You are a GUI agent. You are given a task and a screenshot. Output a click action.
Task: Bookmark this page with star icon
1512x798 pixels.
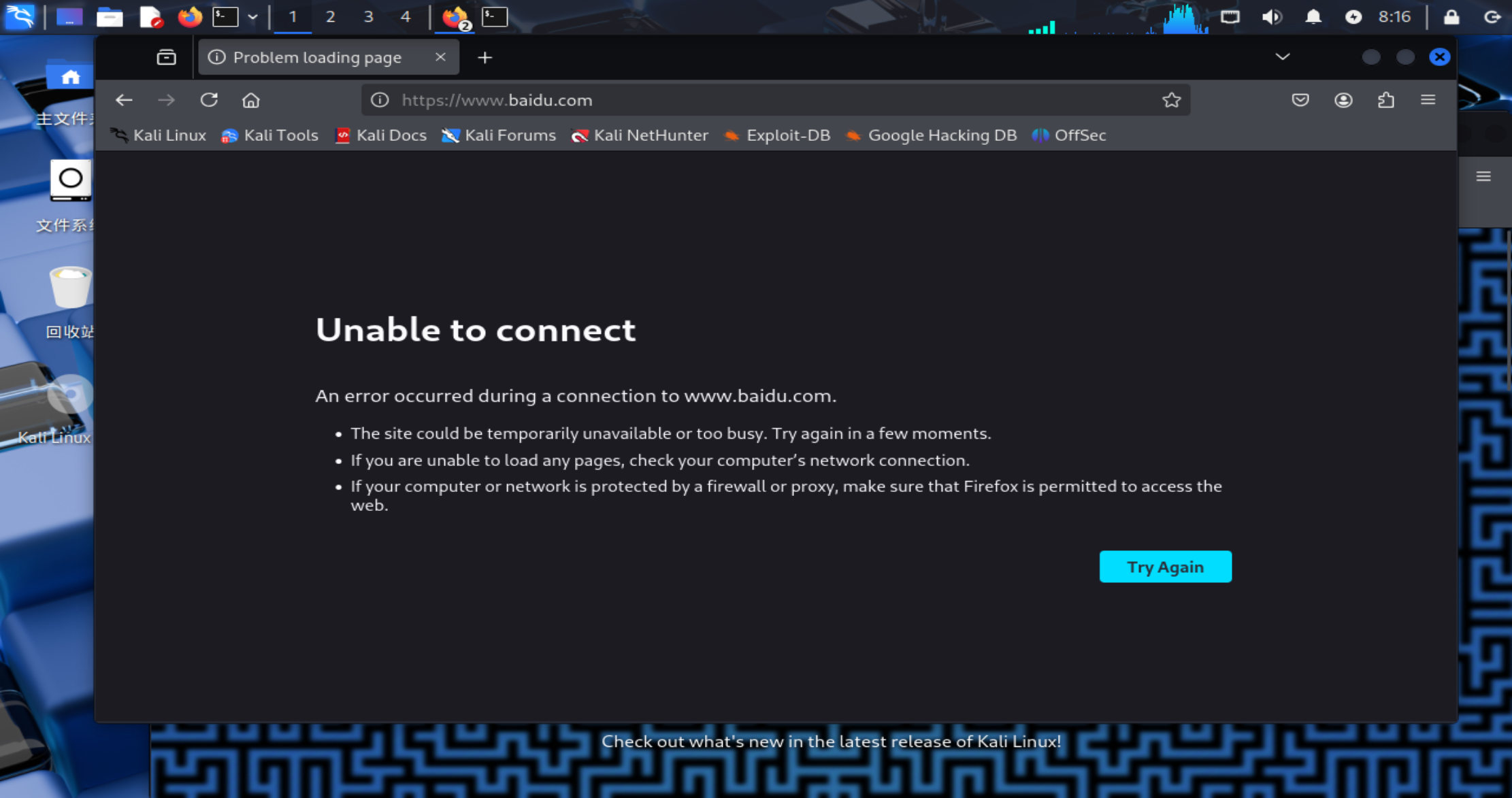coord(1171,100)
